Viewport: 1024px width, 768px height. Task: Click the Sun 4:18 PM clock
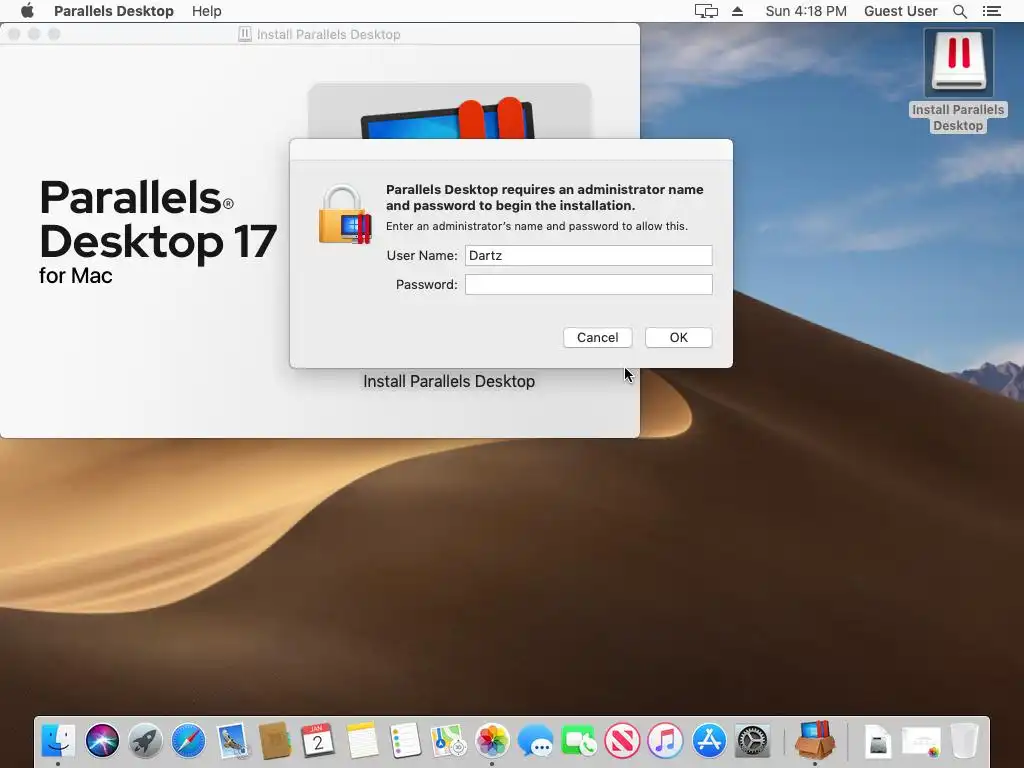pos(806,11)
